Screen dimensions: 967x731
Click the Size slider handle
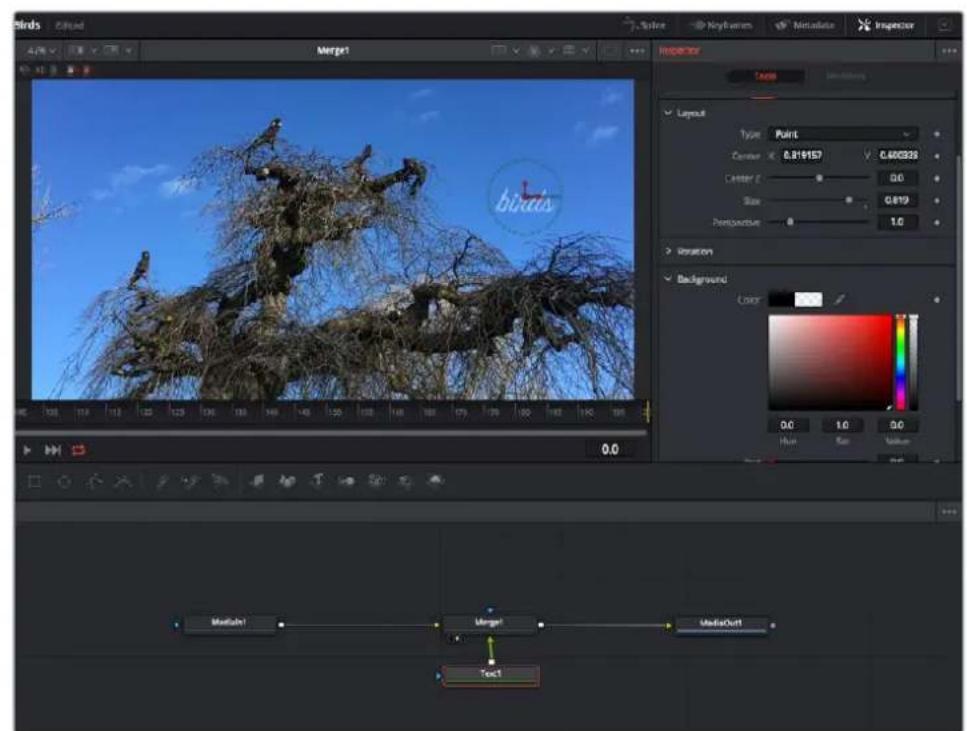[x=849, y=200]
